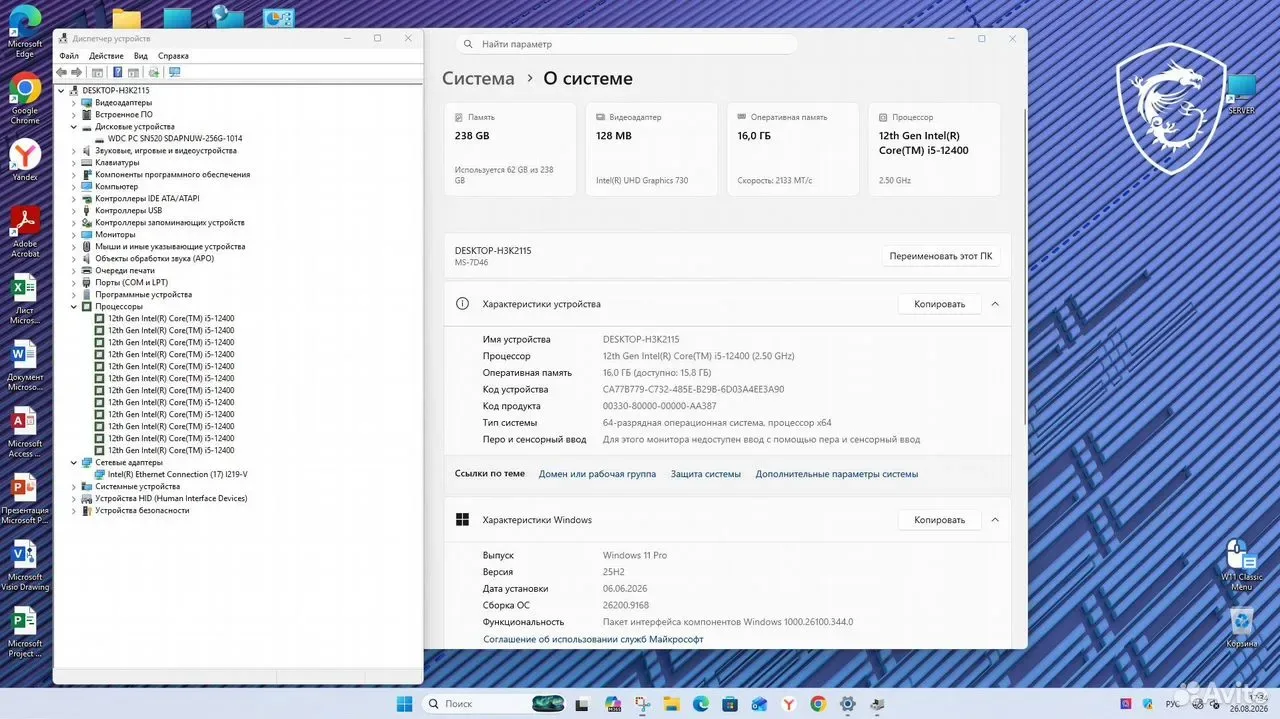This screenshot has width=1280, height=719.
Task: Select the SERVER desktop icon
Action: click(1241, 95)
